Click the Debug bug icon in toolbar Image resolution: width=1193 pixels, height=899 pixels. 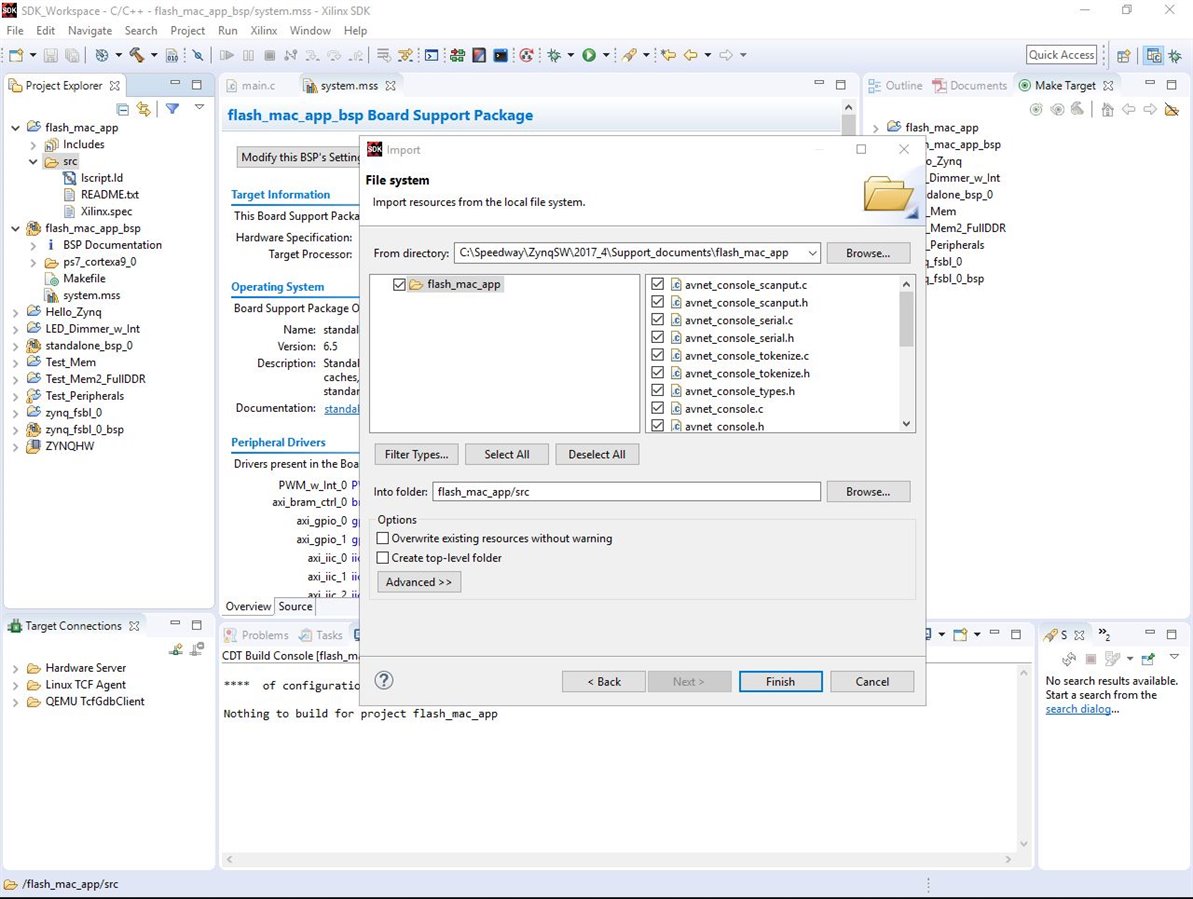click(x=553, y=55)
